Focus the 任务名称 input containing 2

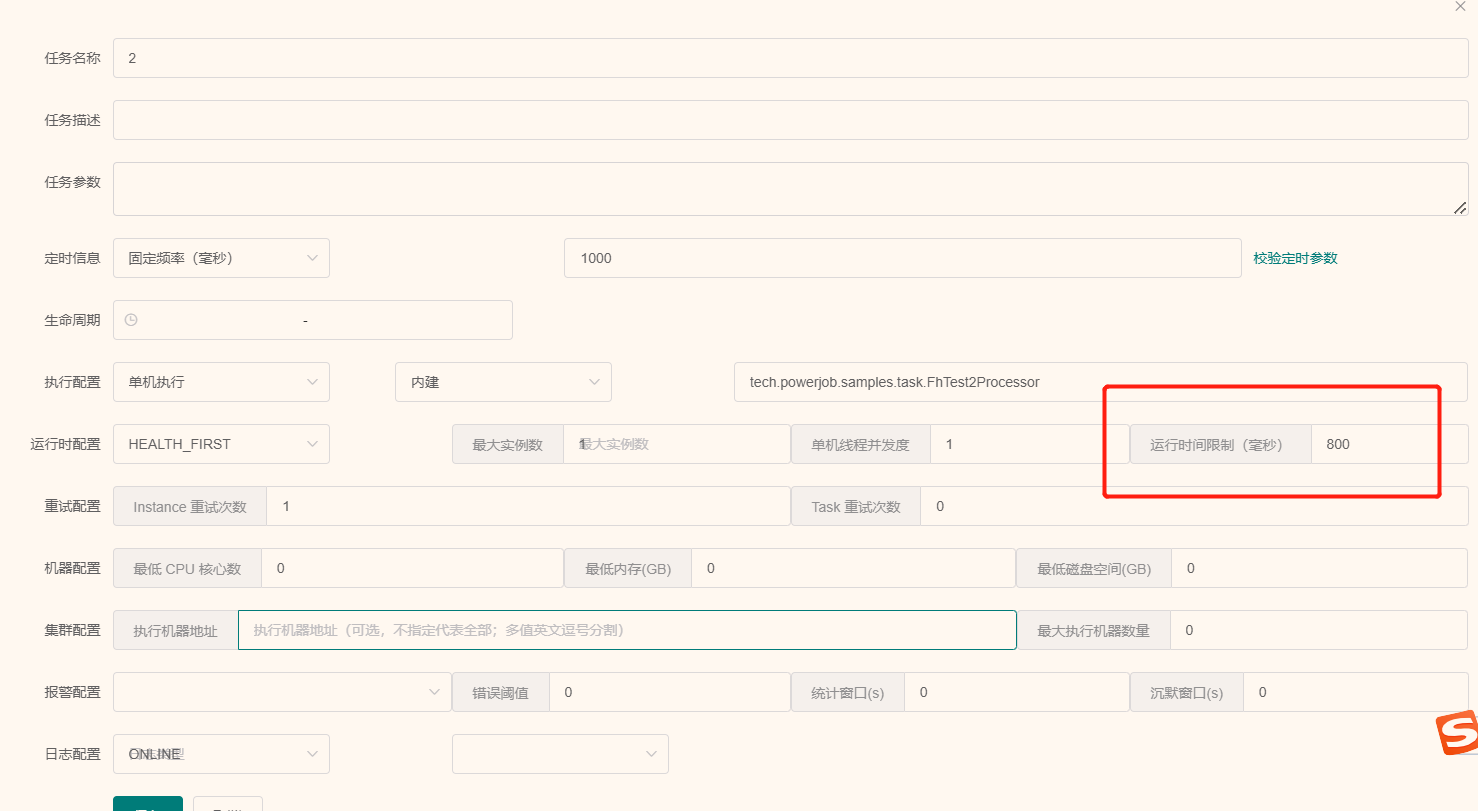click(x=790, y=58)
